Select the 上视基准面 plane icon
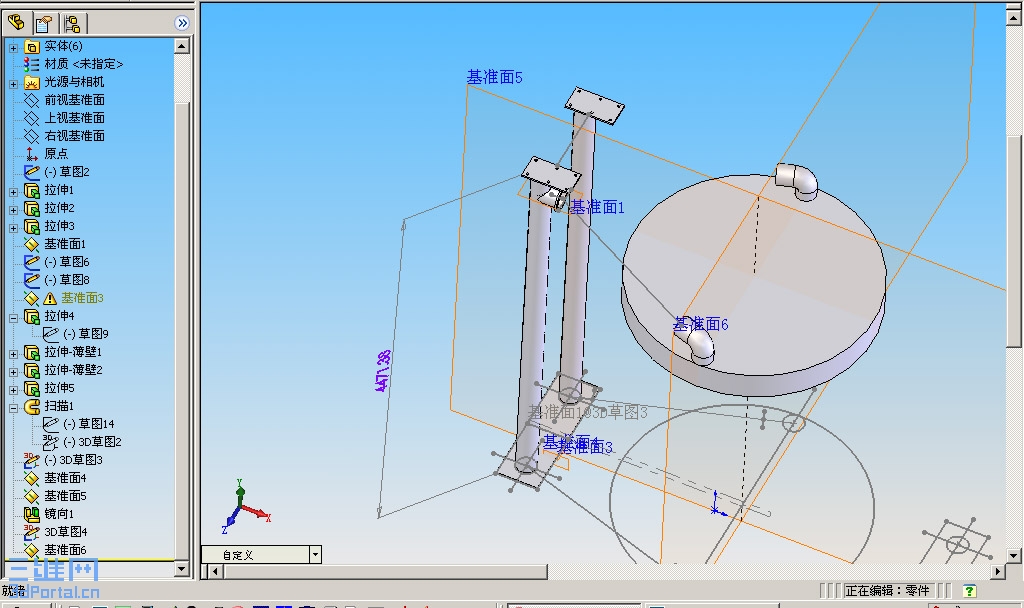This screenshot has height=608, width=1024. tap(31, 118)
